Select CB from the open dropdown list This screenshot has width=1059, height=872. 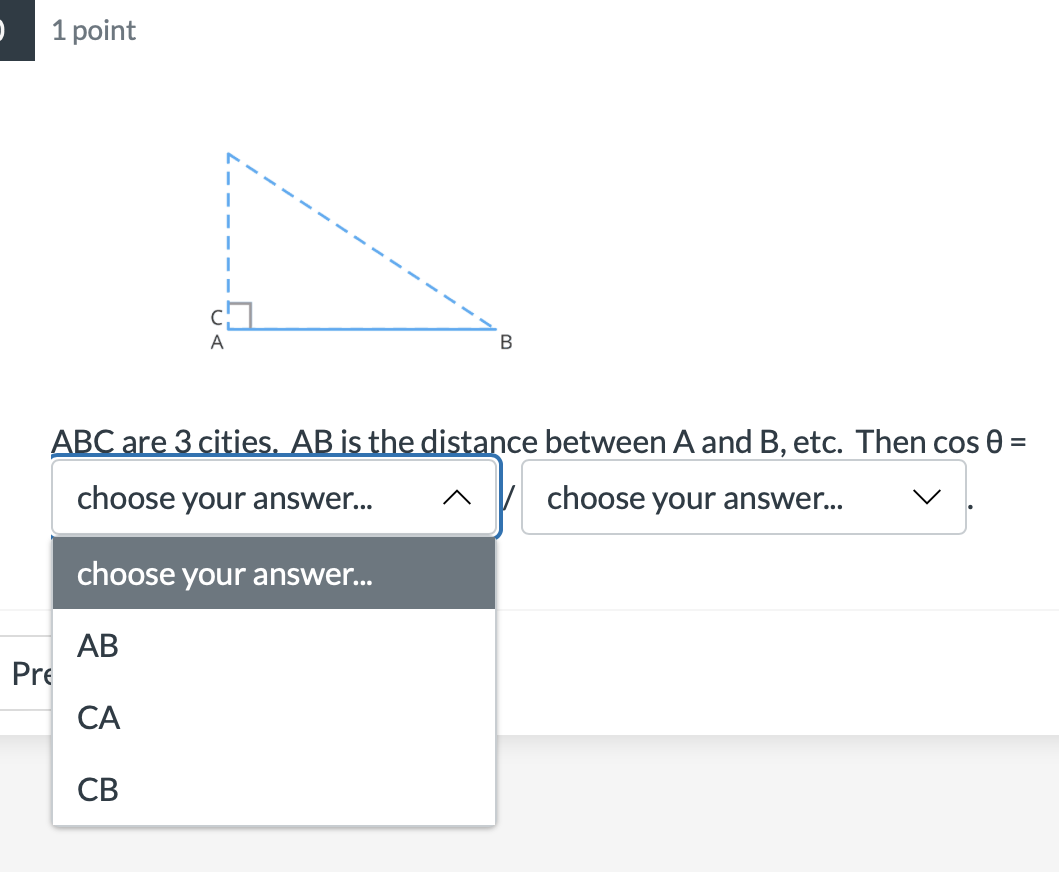tap(97, 789)
